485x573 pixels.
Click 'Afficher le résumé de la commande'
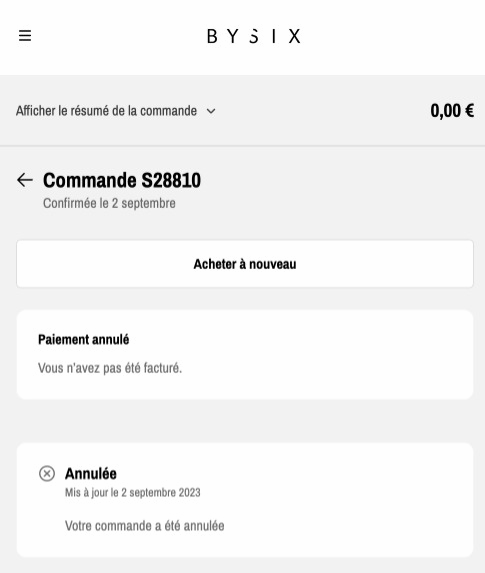pyautogui.click(x=106, y=111)
